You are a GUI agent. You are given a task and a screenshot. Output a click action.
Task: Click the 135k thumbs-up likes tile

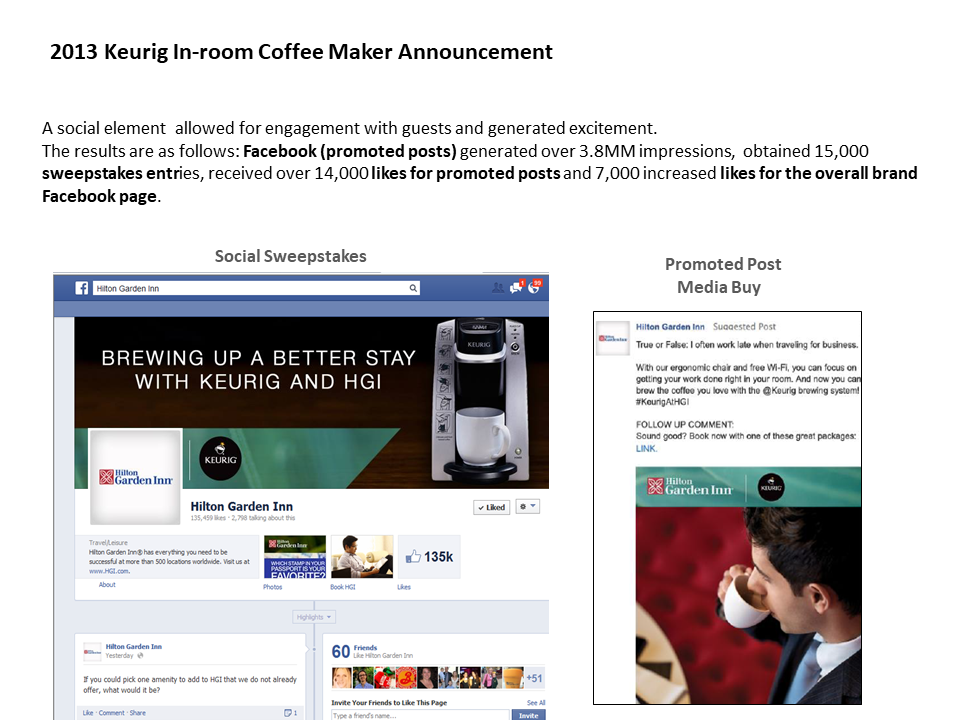429,557
